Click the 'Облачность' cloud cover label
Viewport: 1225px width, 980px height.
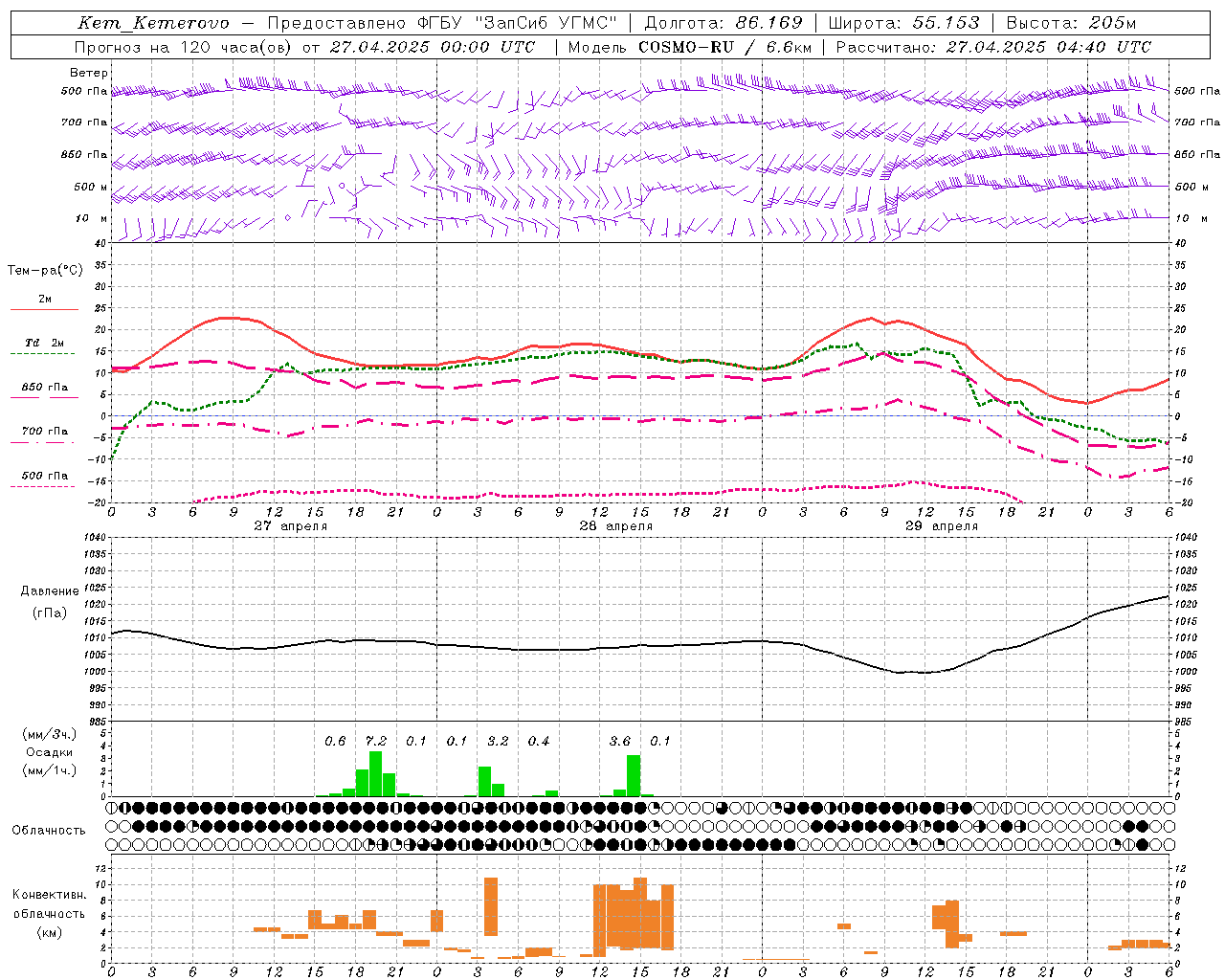[49, 831]
